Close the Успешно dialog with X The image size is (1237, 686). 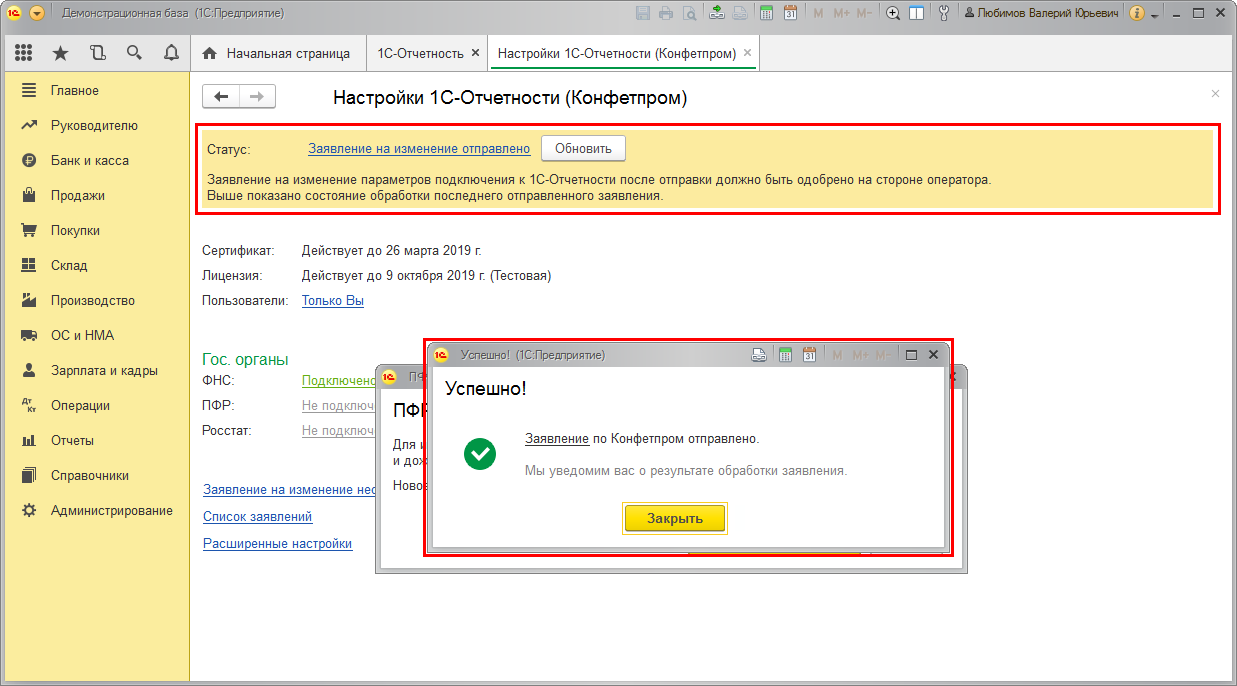pos(933,355)
